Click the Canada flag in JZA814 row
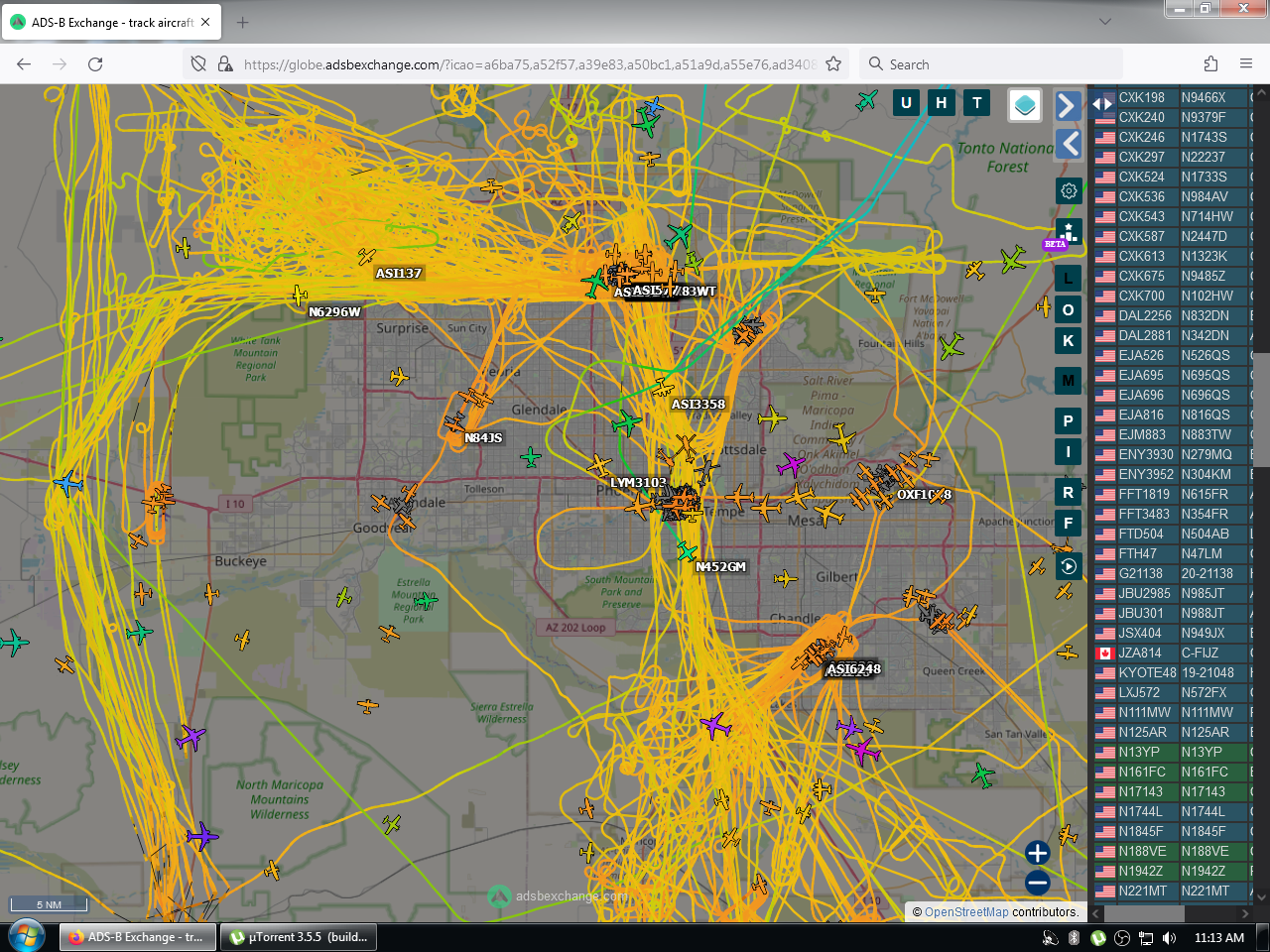Screen dimensions: 1270x952 point(1104,654)
